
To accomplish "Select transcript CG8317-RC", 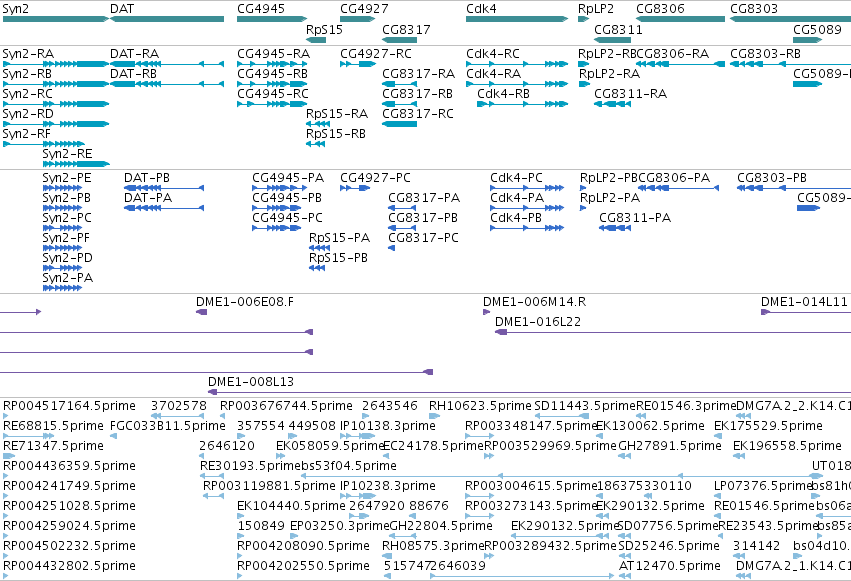I will [418, 114].
